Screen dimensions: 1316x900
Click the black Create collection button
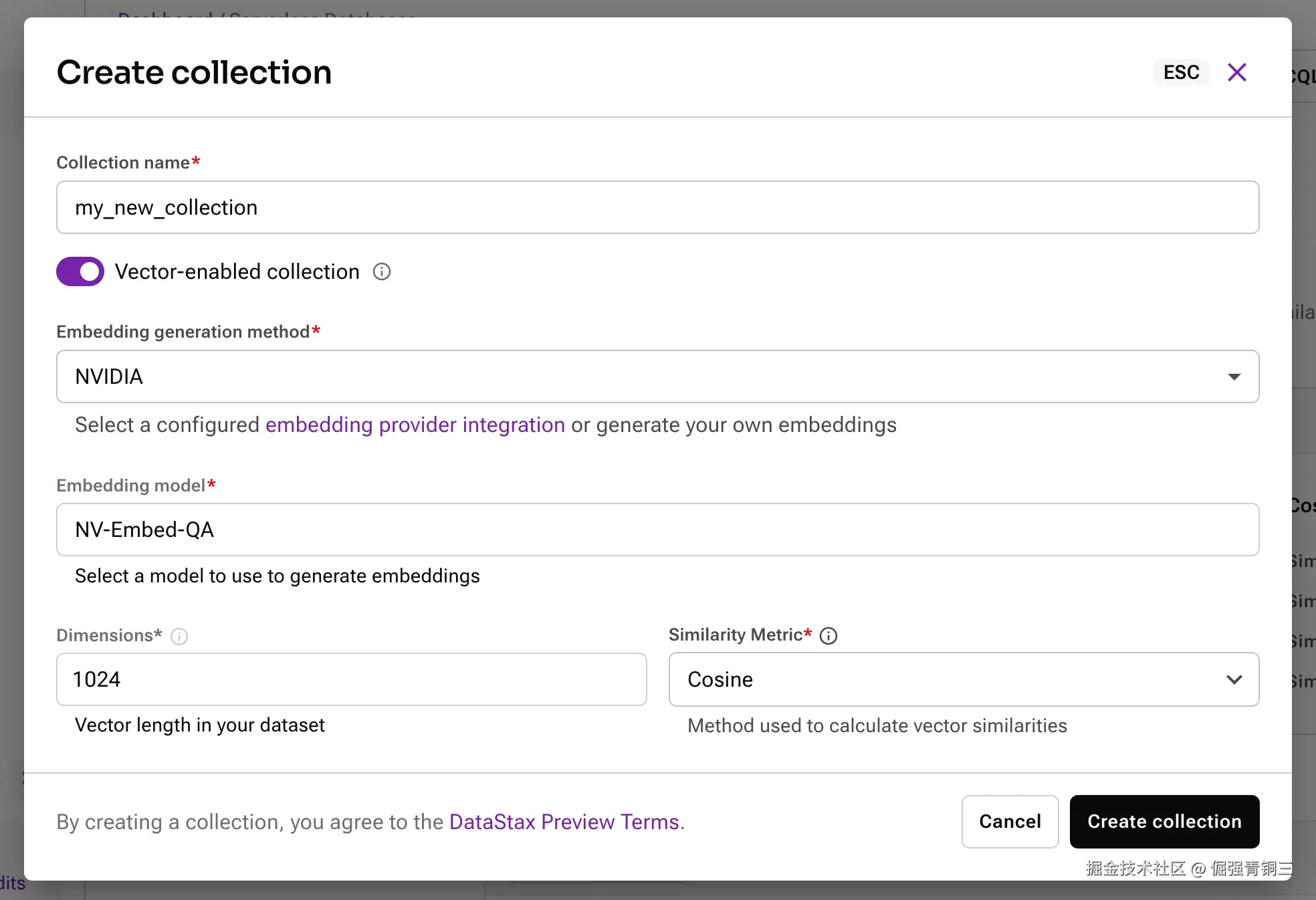[x=1164, y=822]
